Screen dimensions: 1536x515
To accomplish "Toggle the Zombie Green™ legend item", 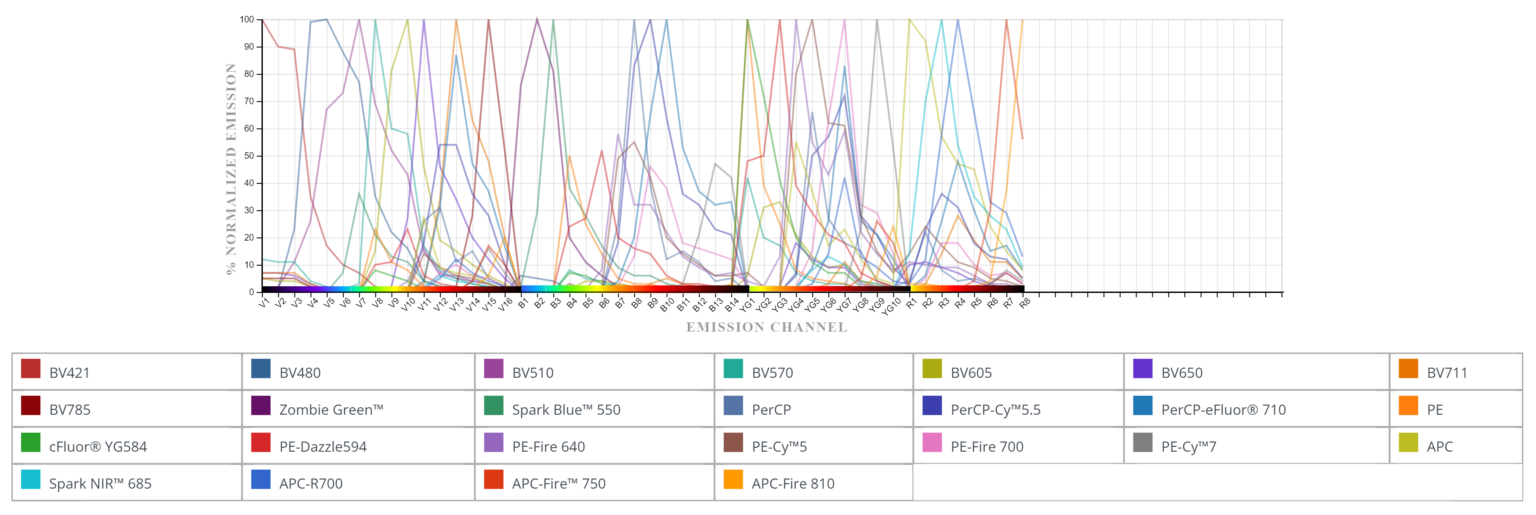I will [x=357, y=408].
